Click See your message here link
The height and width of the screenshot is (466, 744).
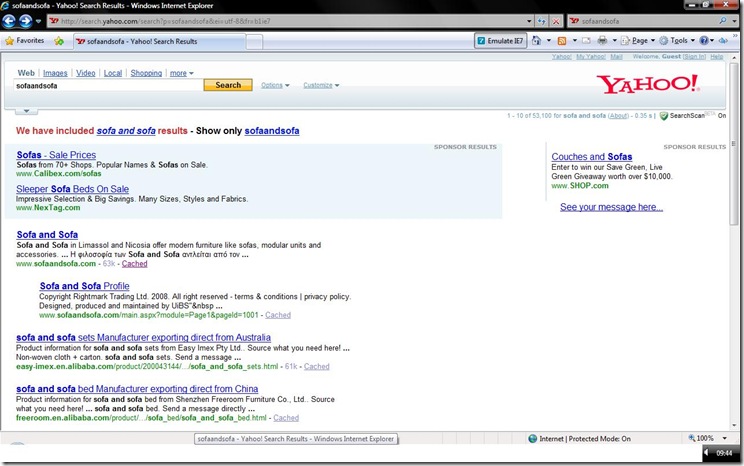(x=612, y=207)
